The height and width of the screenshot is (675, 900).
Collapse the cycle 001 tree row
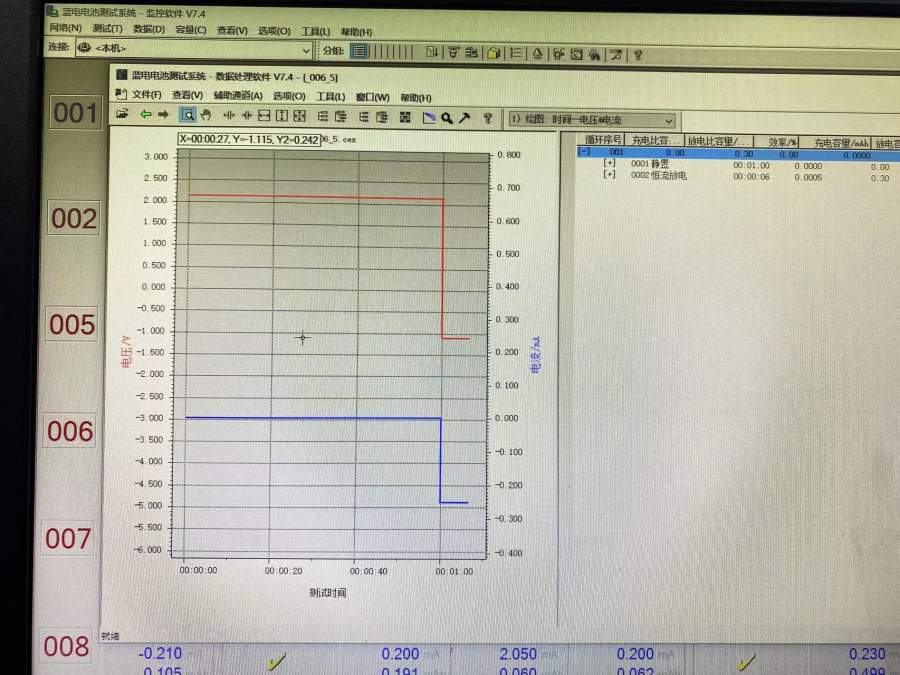coord(584,152)
